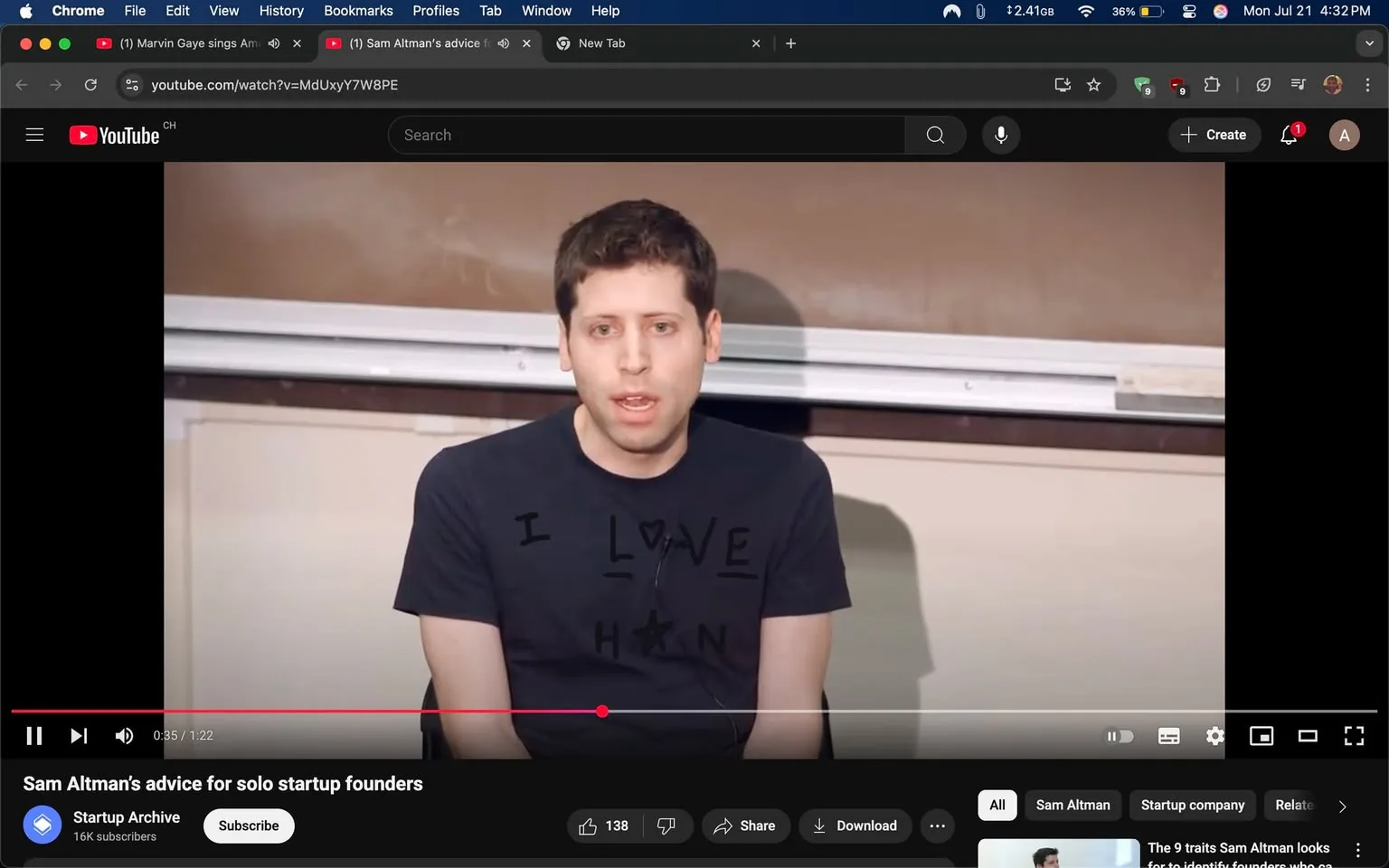Expand the category chips with the right arrow
Screen dimensions: 1389x868
1341,805
